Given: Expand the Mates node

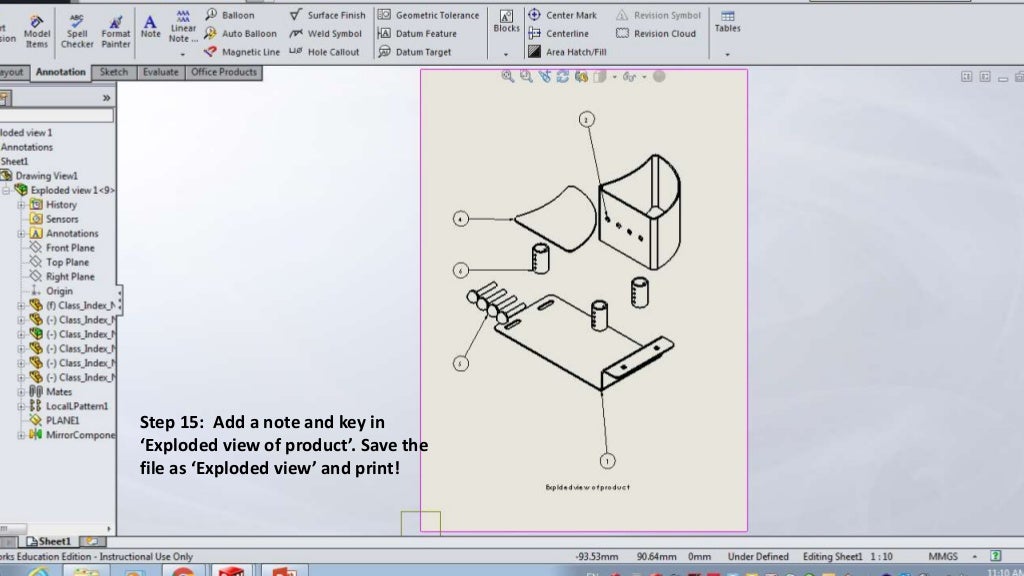Looking at the screenshot, I should pyautogui.click(x=21, y=392).
